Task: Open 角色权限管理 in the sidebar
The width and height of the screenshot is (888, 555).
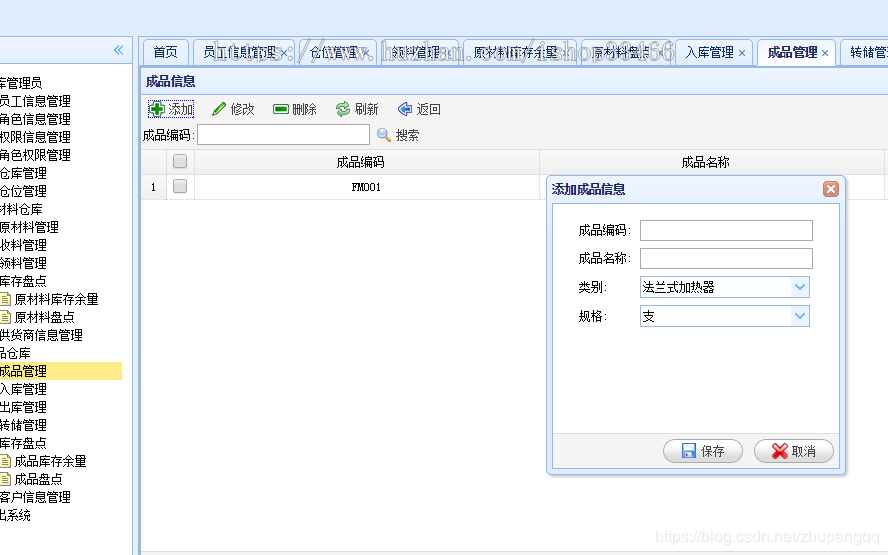Action: [x=35, y=155]
